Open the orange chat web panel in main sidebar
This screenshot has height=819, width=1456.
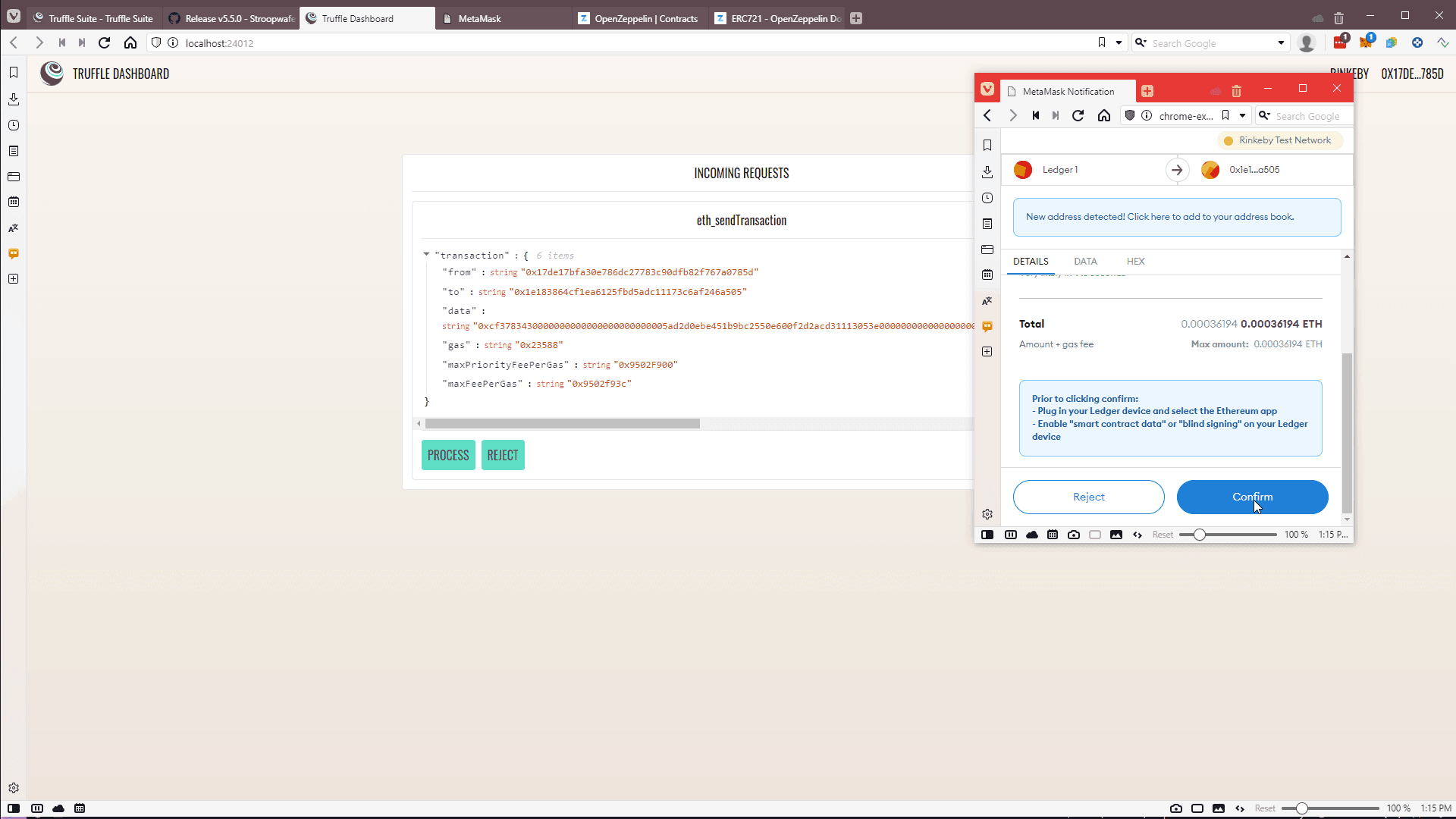14,253
